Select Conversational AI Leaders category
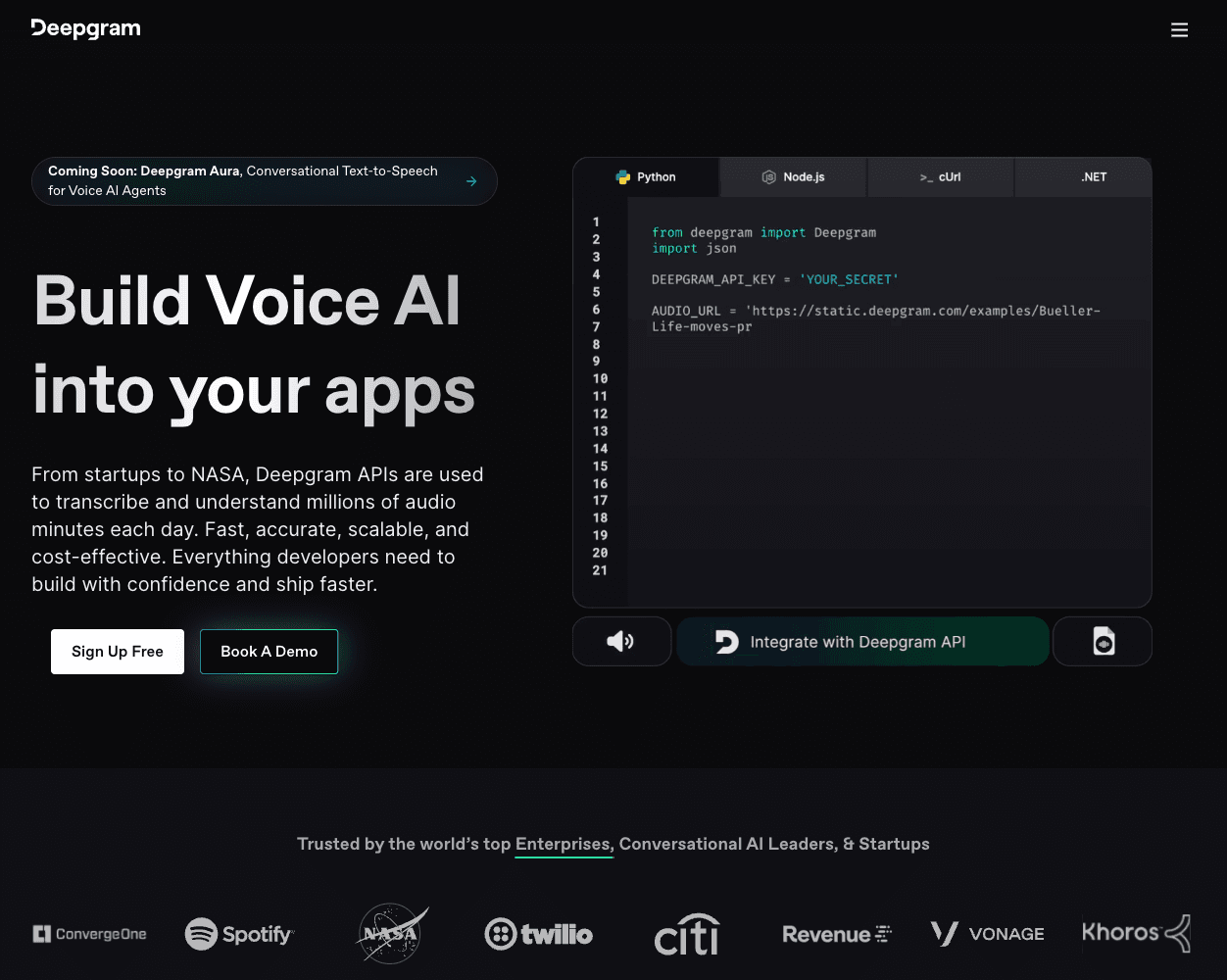The image size is (1227, 980). [x=728, y=844]
